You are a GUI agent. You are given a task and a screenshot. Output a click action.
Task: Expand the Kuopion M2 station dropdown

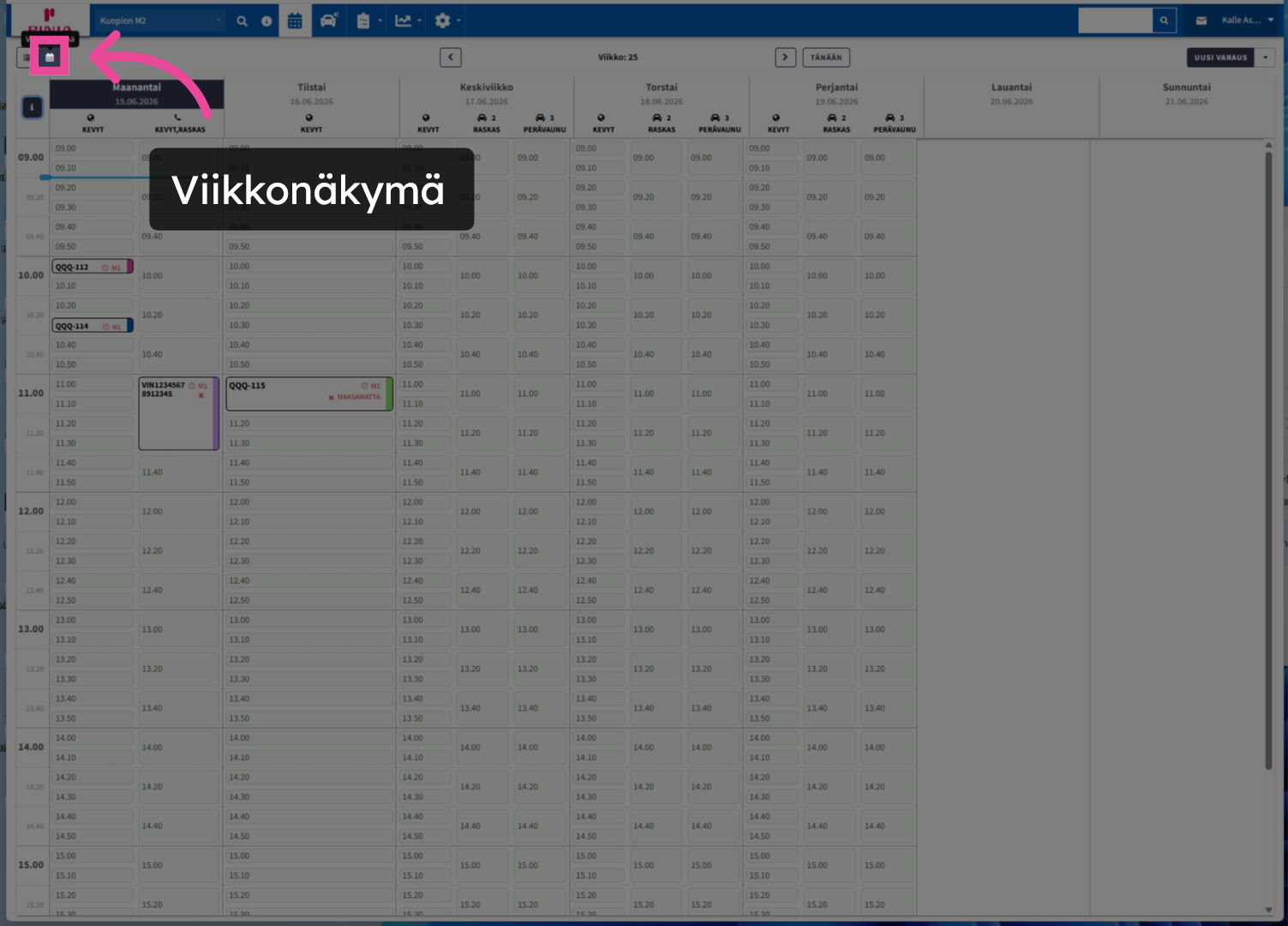[159, 21]
